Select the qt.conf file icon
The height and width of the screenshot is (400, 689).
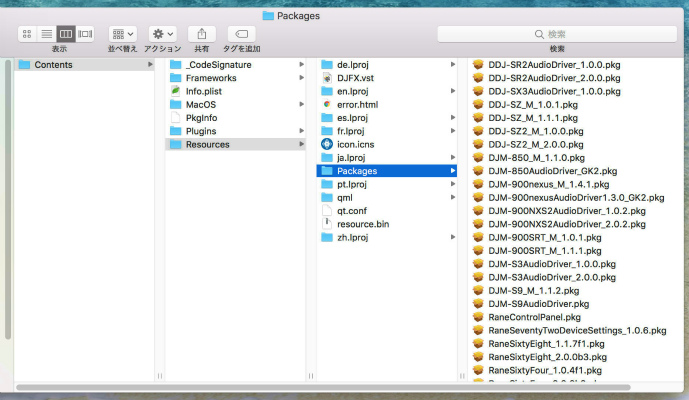coord(327,211)
